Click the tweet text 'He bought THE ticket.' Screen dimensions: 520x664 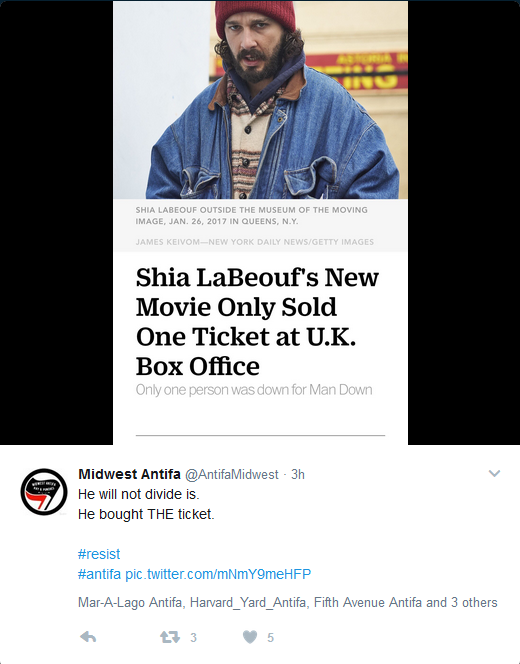(x=146, y=514)
